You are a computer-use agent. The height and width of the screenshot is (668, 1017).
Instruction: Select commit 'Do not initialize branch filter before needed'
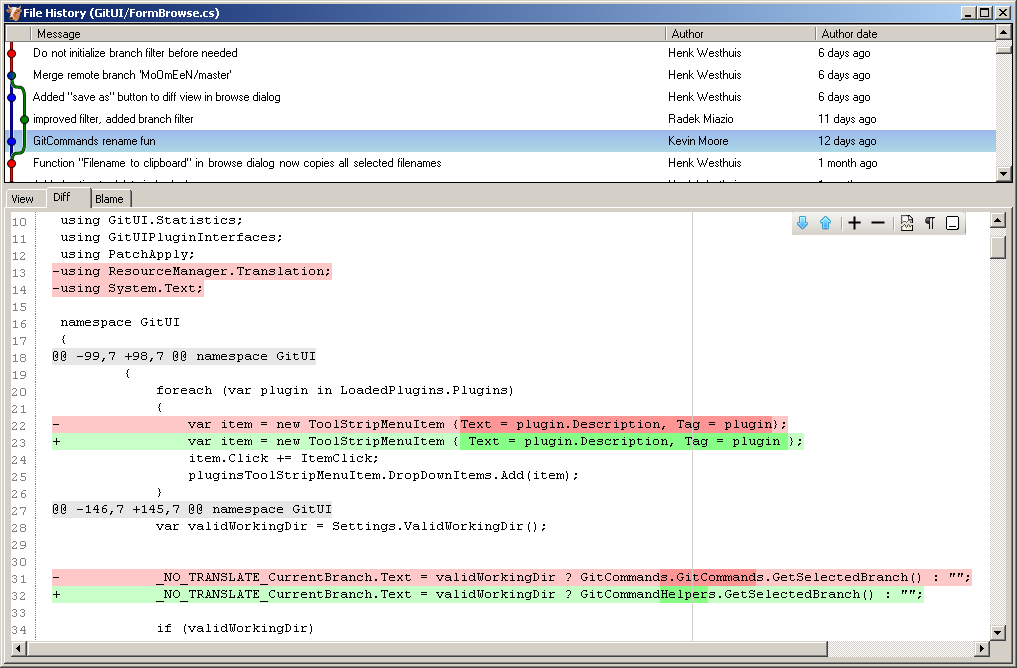[135, 53]
